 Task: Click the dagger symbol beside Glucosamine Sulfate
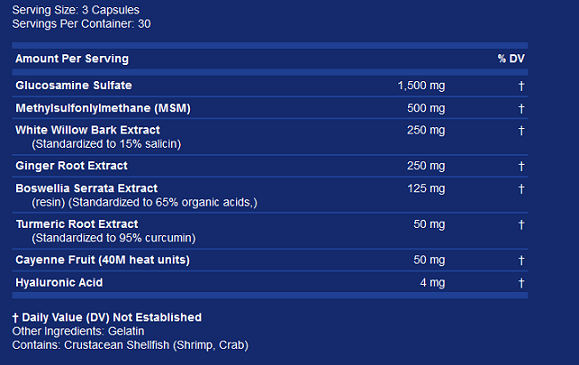point(521,86)
